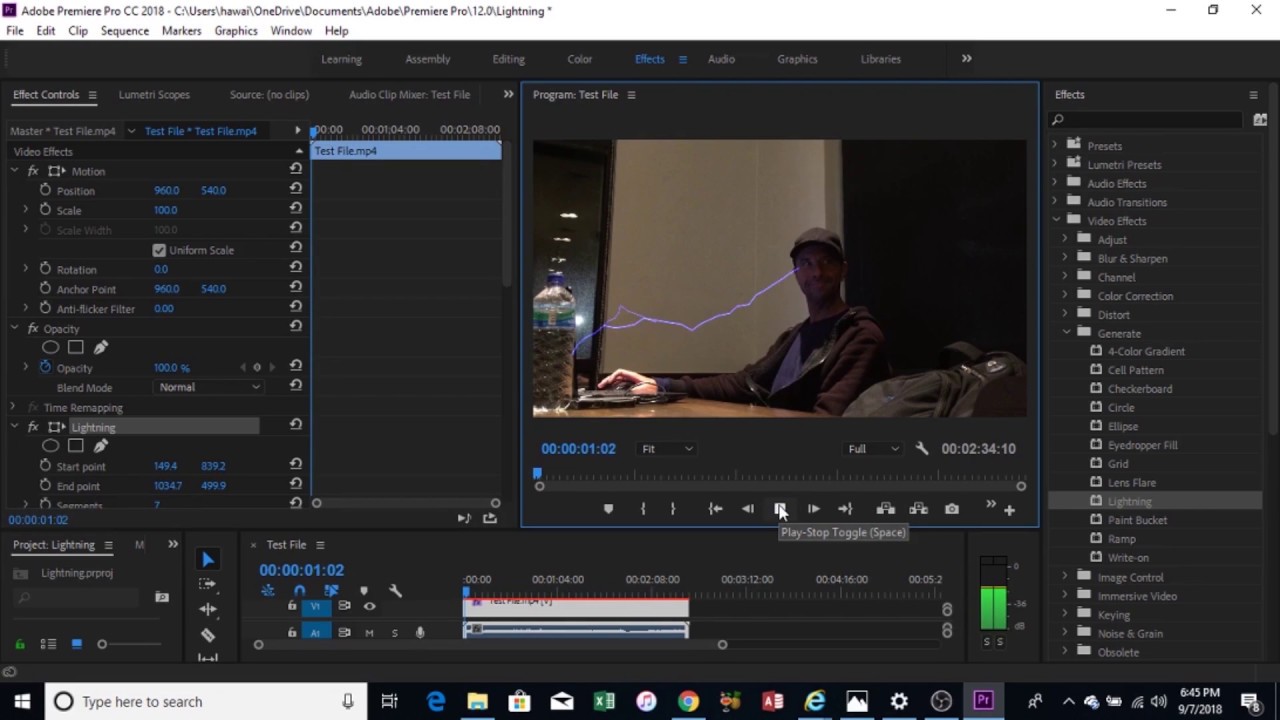Toggle nest sequence insert mode in timeline
The height and width of the screenshot is (720, 1280).
pos(268,591)
